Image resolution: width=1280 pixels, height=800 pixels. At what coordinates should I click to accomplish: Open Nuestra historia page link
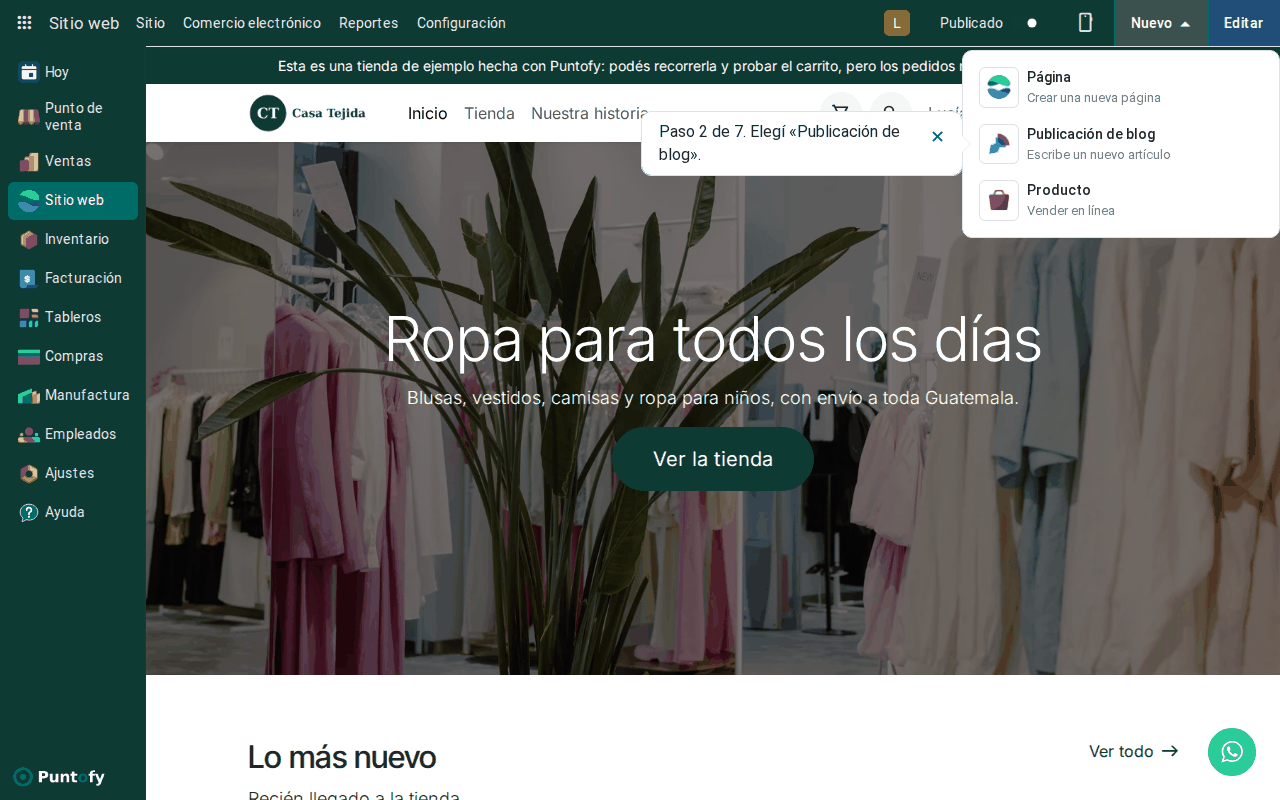pyautogui.click(x=590, y=114)
